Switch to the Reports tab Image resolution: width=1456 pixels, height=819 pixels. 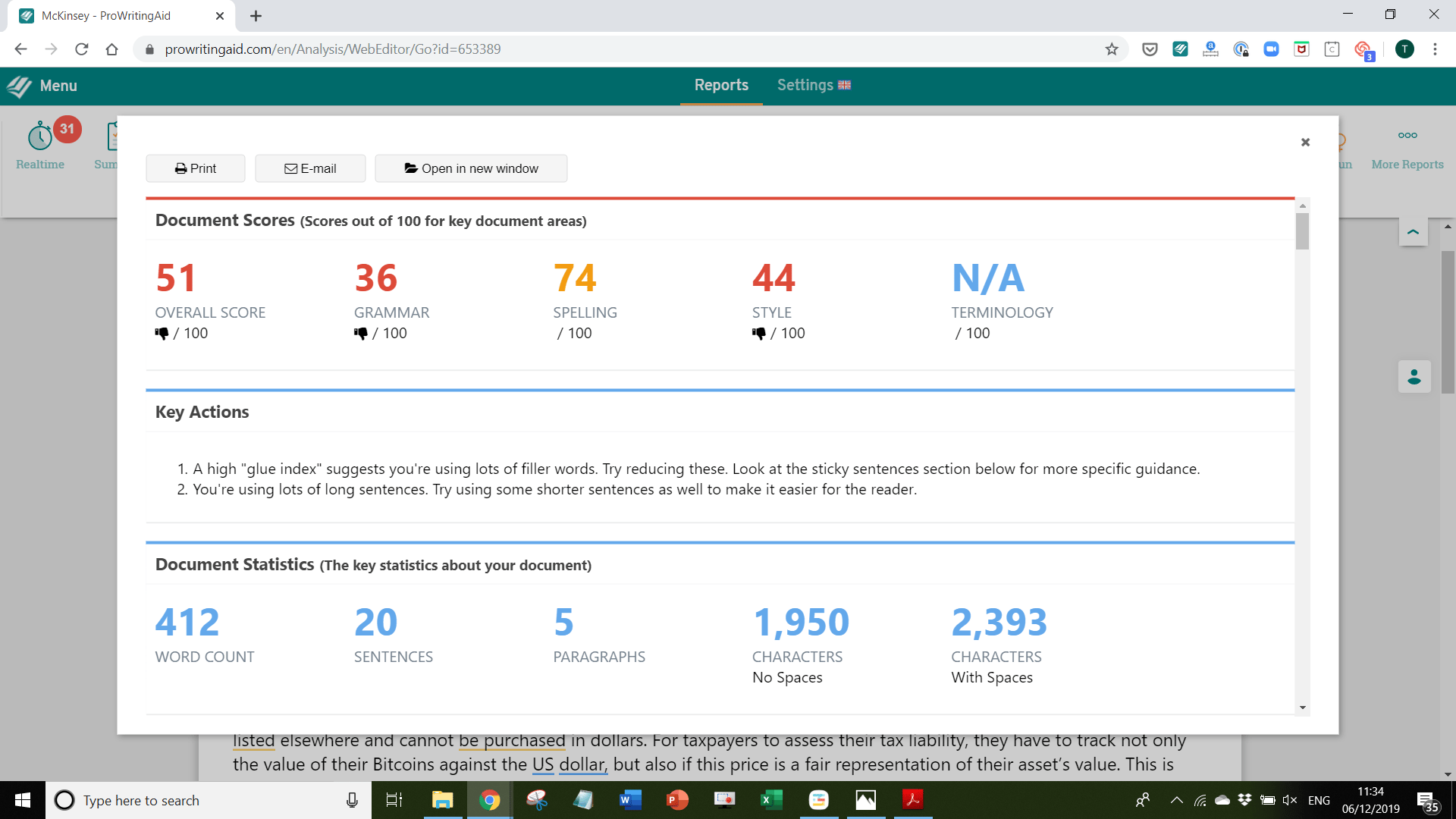tap(720, 85)
